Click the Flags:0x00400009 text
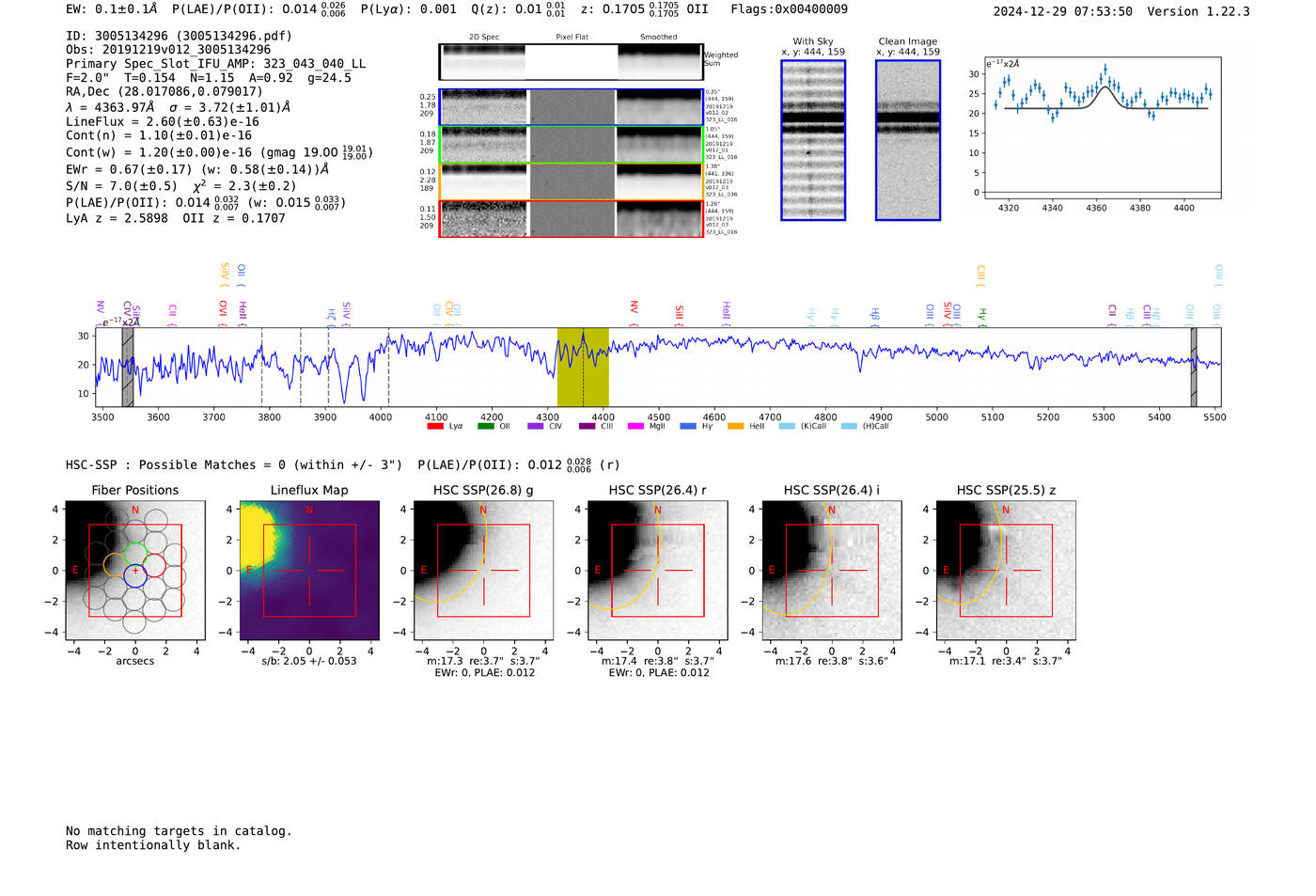The height and width of the screenshot is (896, 1316). click(x=789, y=9)
